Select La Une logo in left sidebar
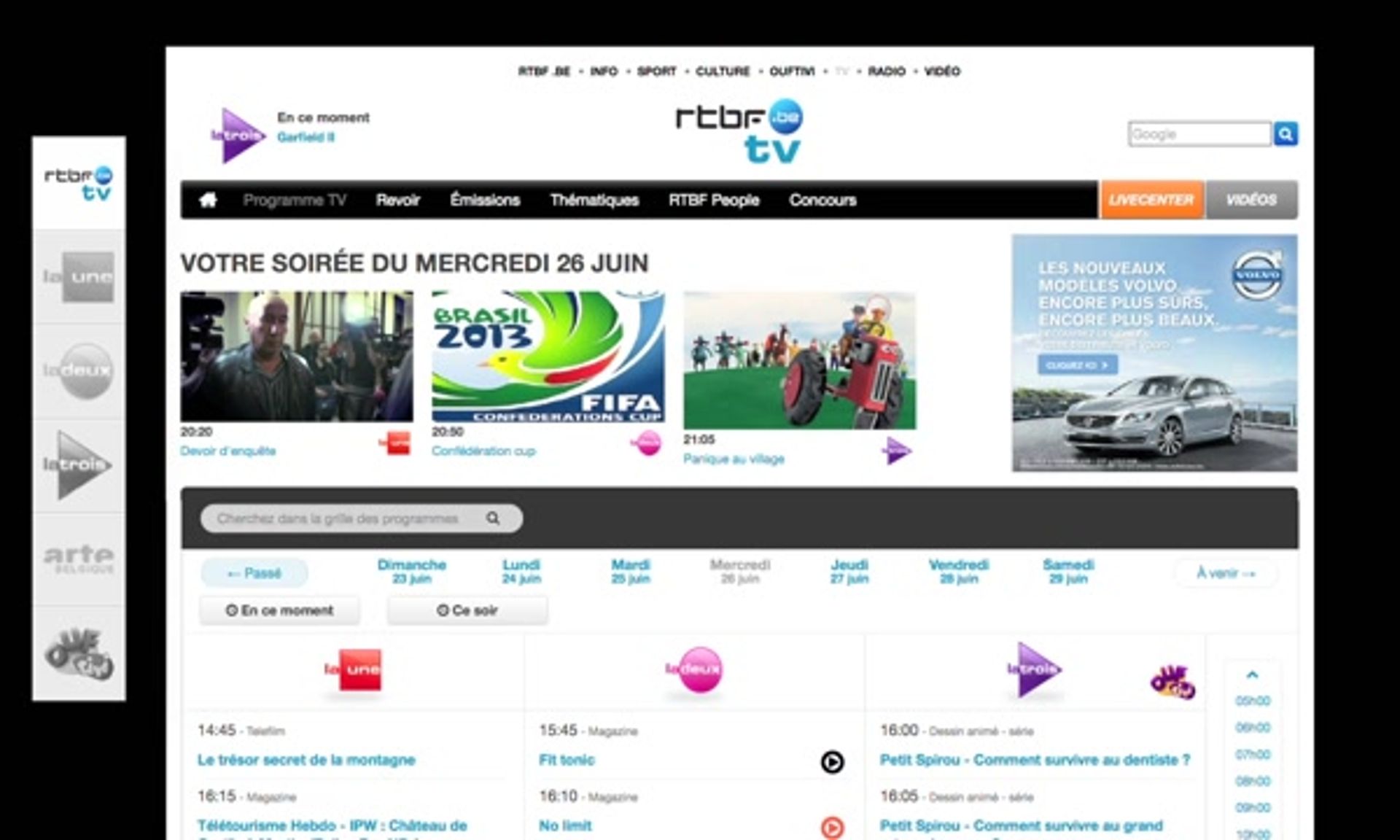Image resolution: width=1400 pixels, height=840 pixels. [x=79, y=277]
